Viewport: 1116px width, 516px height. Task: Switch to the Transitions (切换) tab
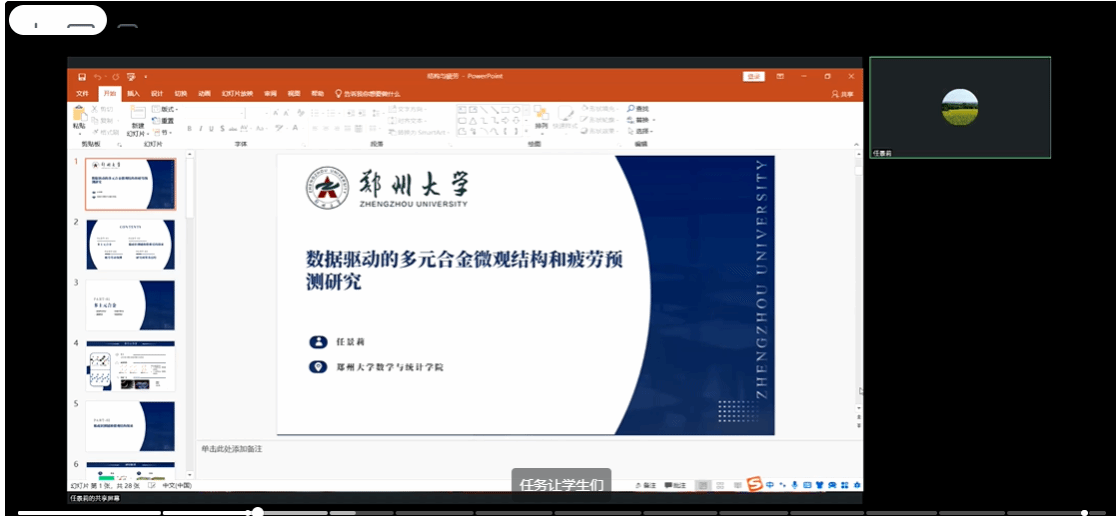pos(181,93)
